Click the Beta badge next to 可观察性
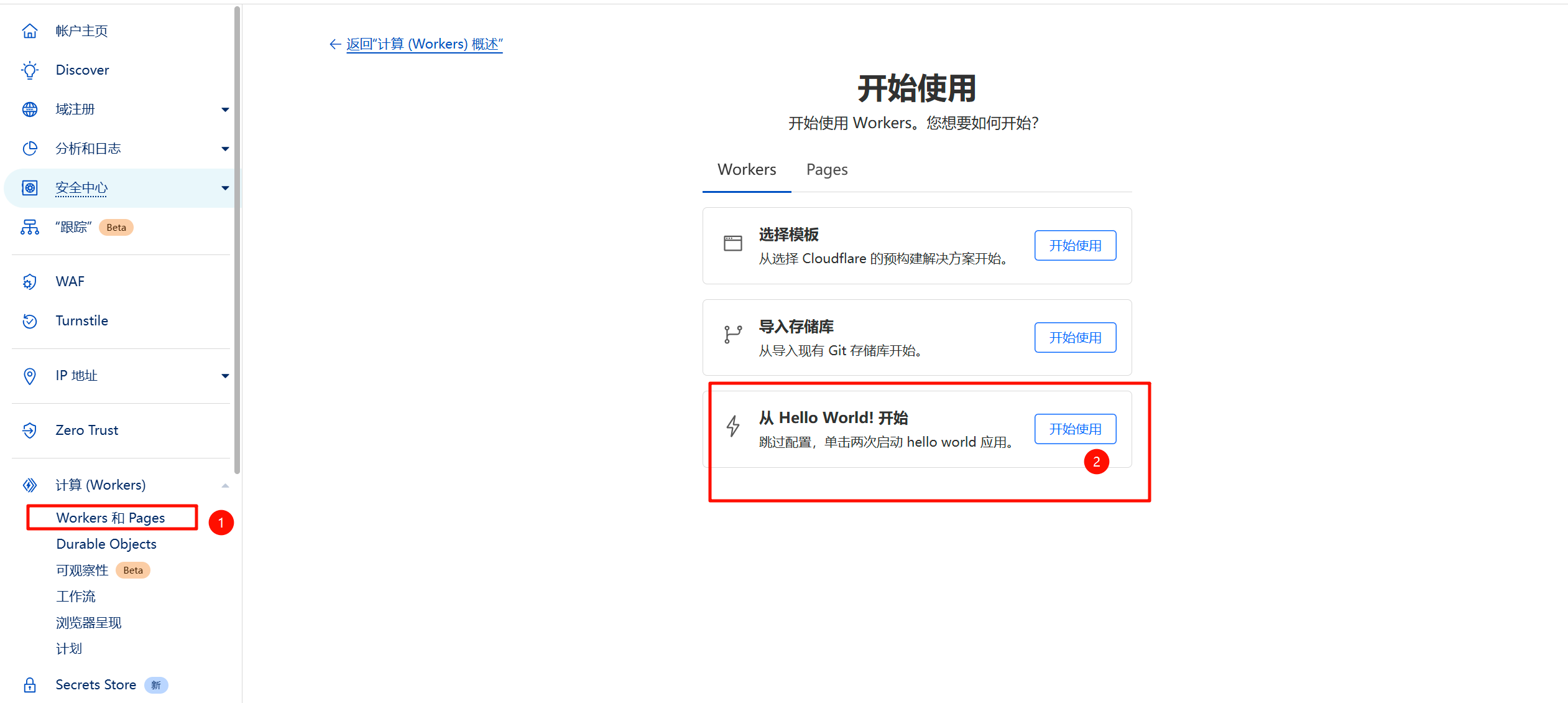 (x=133, y=570)
